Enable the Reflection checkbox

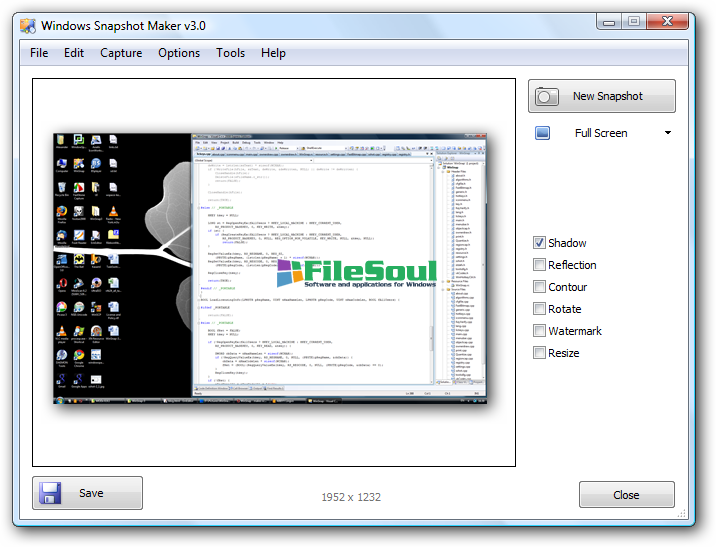coord(539,264)
